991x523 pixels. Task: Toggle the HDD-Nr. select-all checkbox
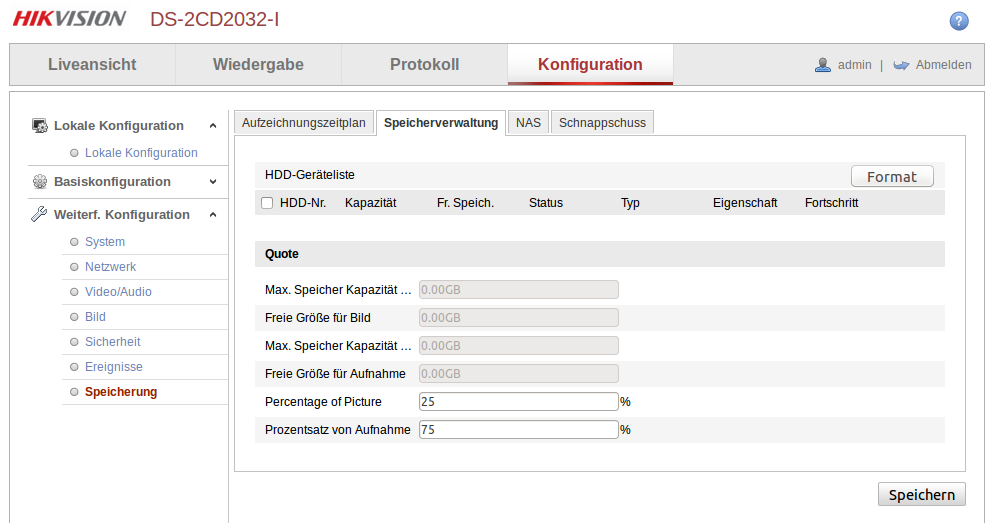267,203
